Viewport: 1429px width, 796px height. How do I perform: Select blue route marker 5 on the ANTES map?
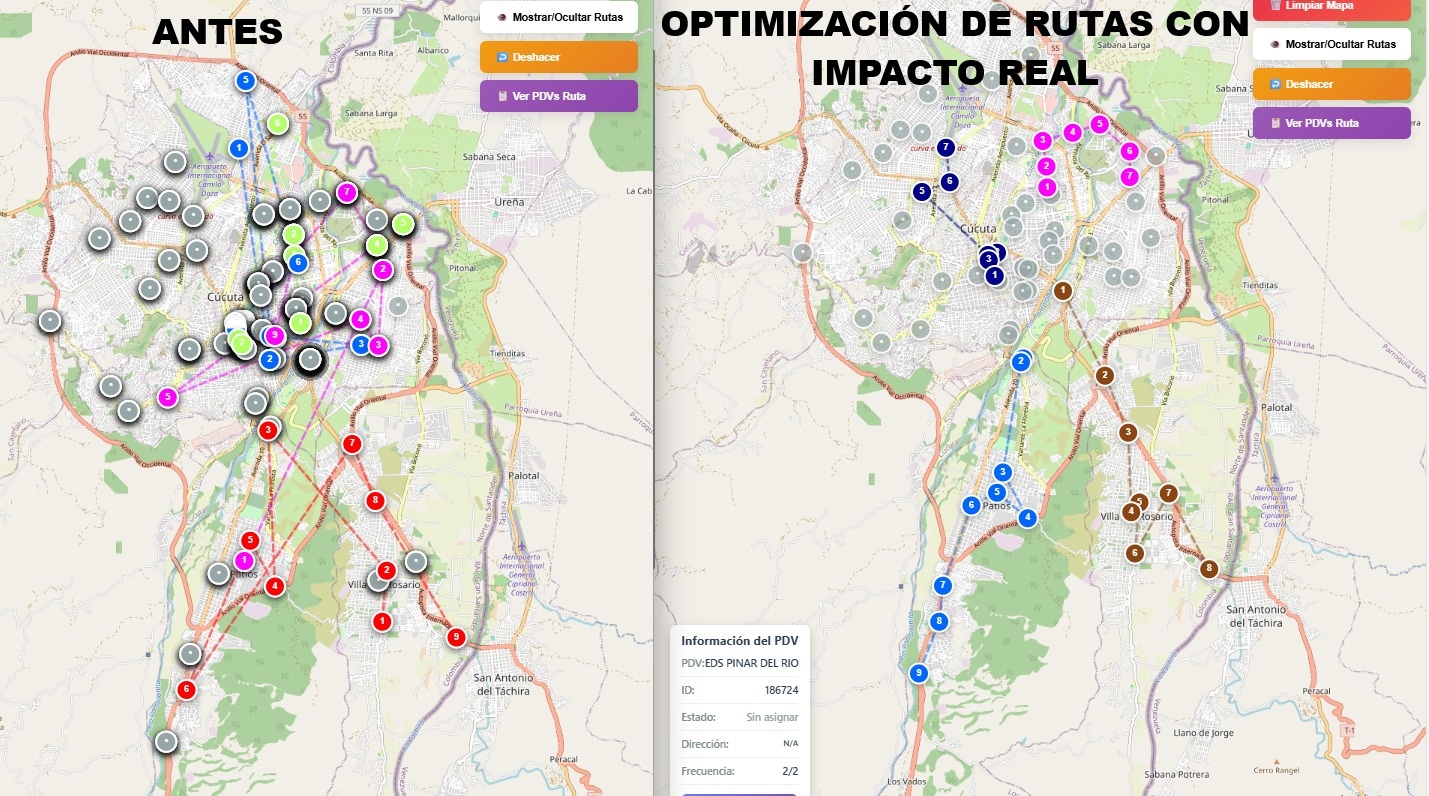(246, 80)
